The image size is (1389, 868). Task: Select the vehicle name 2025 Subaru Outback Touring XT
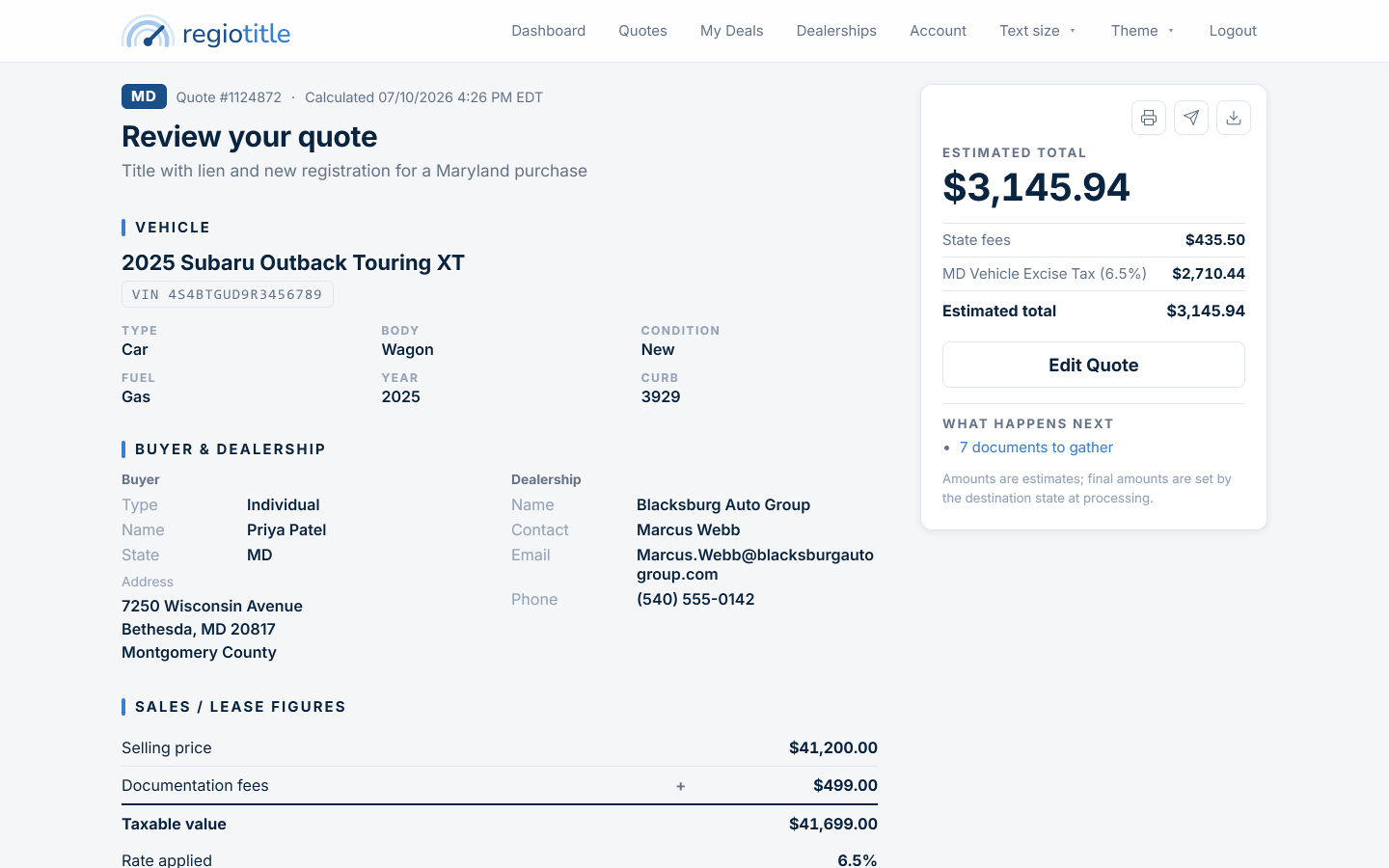[x=293, y=262]
